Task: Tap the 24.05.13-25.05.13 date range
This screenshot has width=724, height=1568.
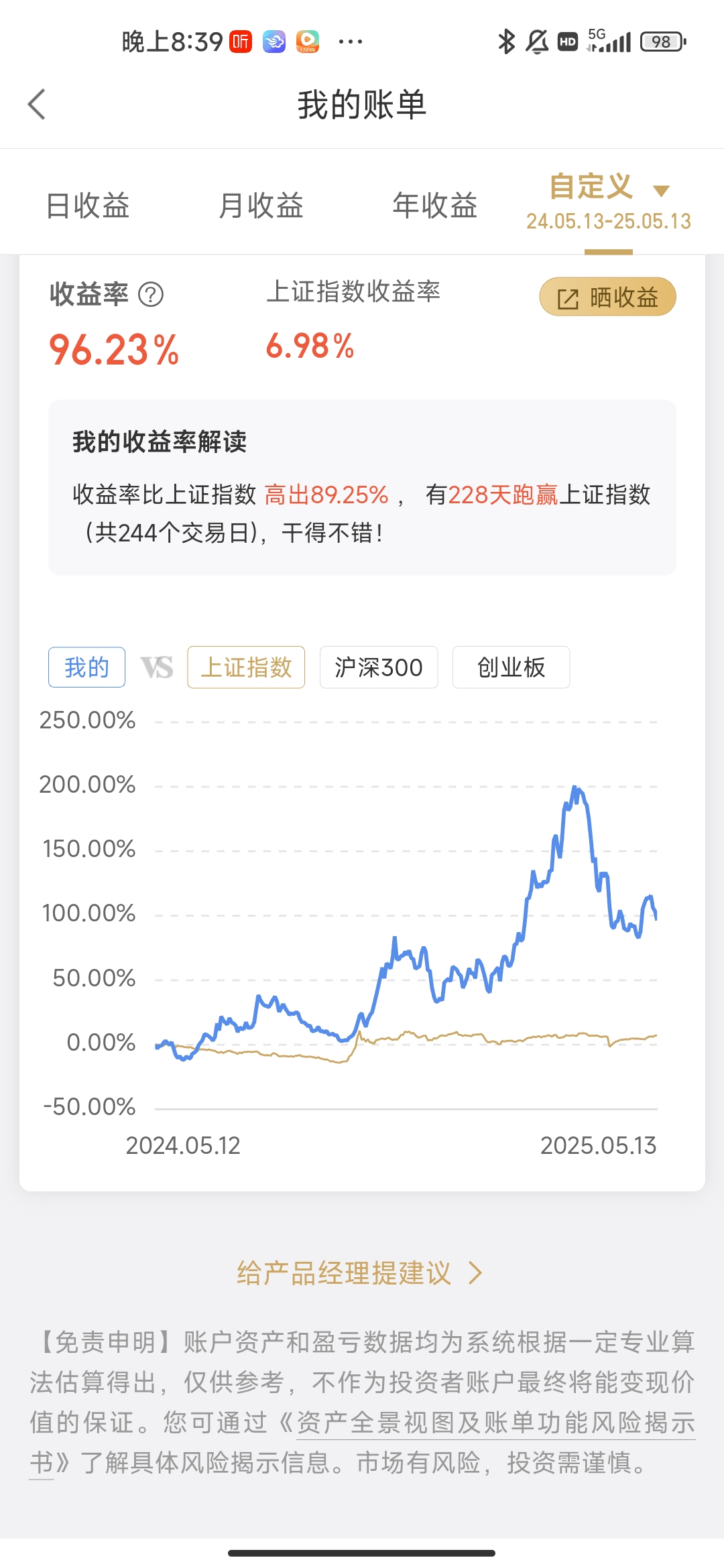Action: (609, 222)
